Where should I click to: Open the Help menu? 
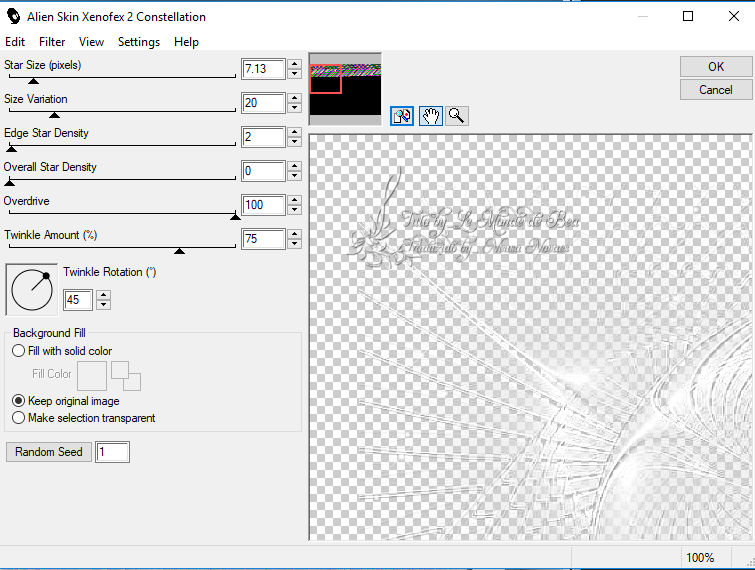click(x=186, y=42)
